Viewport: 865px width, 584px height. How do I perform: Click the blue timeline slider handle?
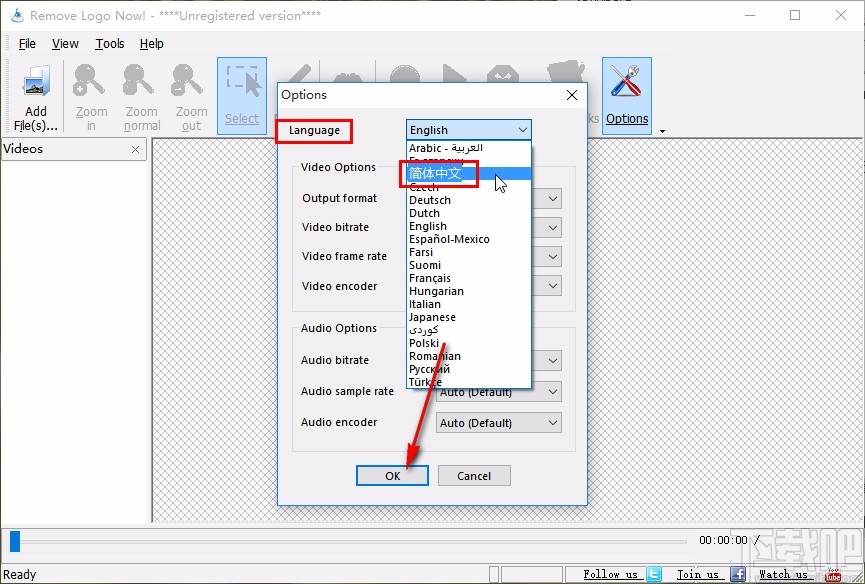(x=15, y=541)
